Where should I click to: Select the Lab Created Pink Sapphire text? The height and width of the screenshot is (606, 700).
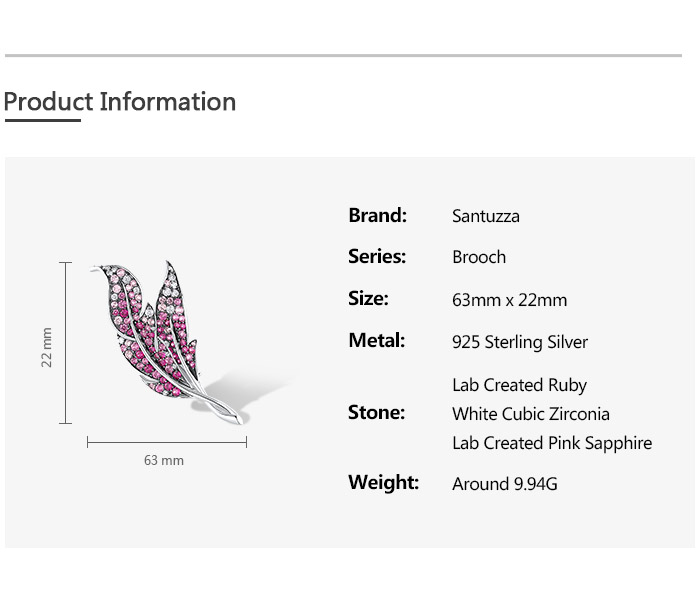click(x=552, y=443)
